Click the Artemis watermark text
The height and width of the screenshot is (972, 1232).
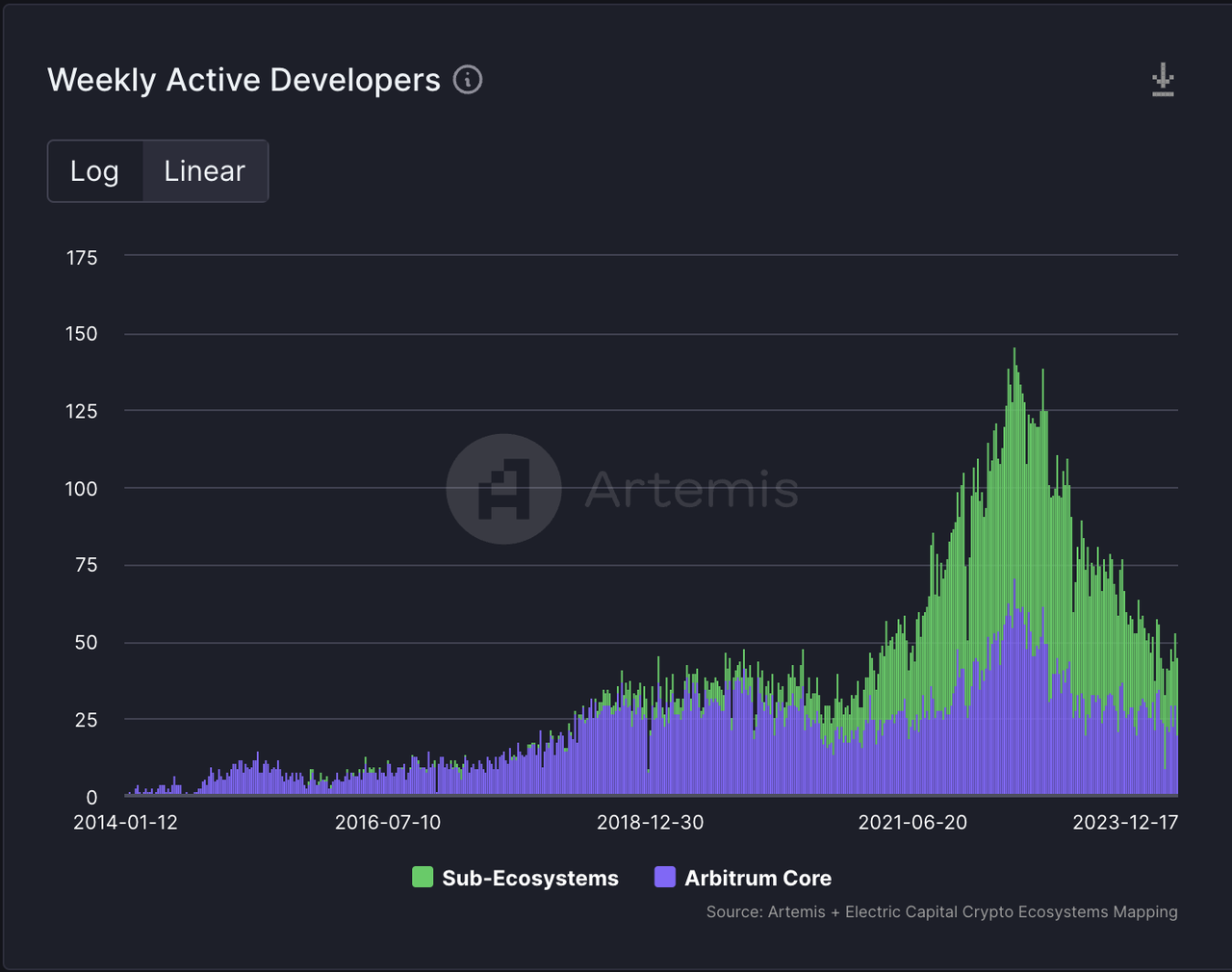[691, 489]
